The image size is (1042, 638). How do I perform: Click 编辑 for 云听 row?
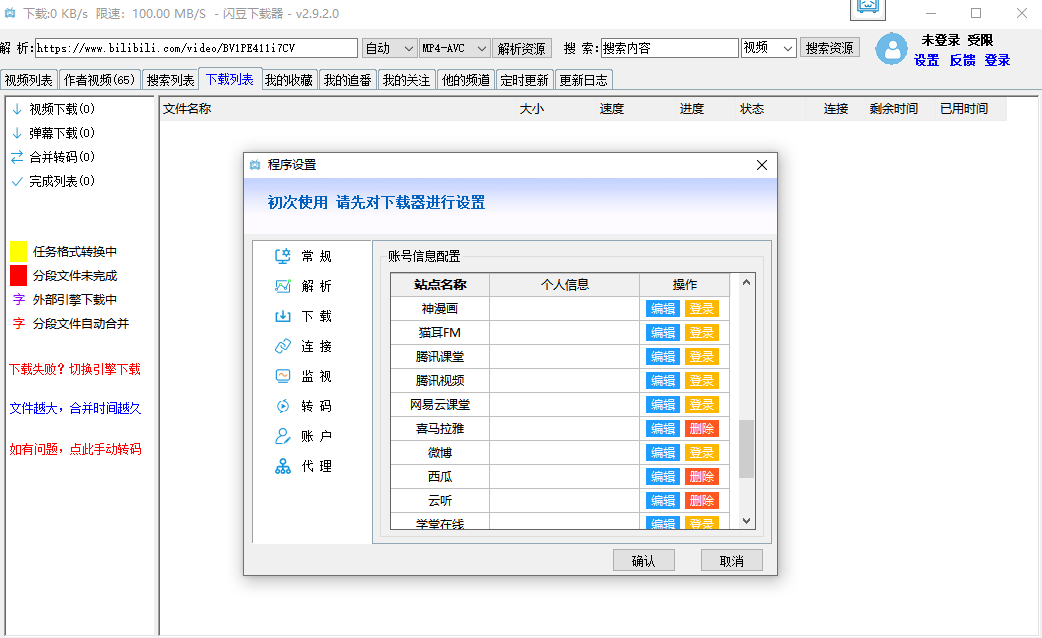click(x=663, y=500)
